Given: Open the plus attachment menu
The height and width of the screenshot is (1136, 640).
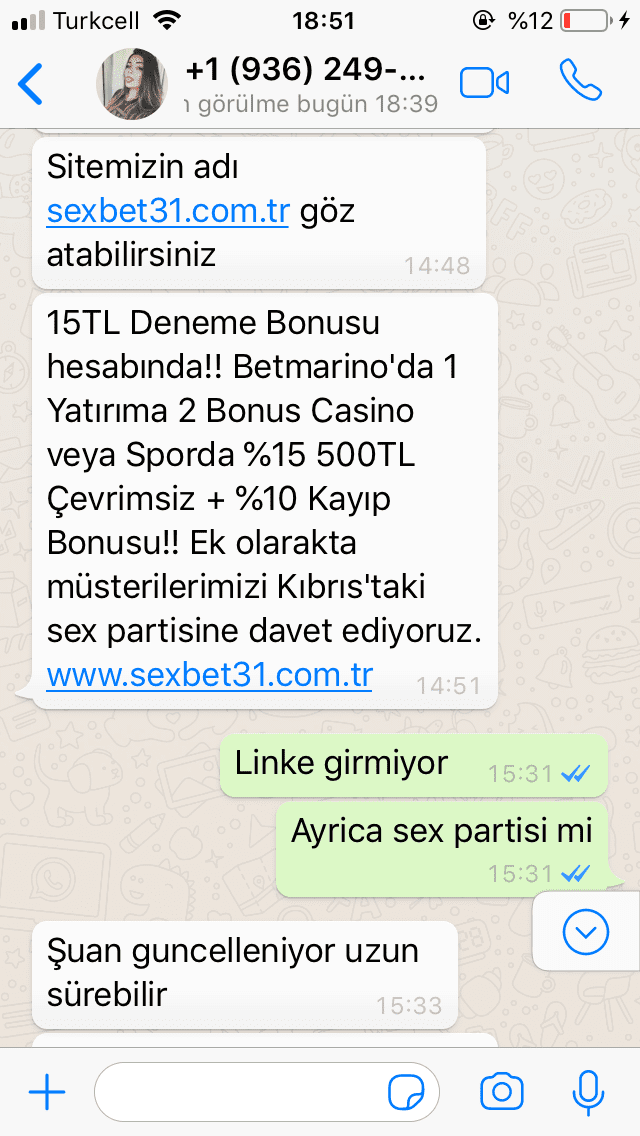Looking at the screenshot, I should point(47,1091).
